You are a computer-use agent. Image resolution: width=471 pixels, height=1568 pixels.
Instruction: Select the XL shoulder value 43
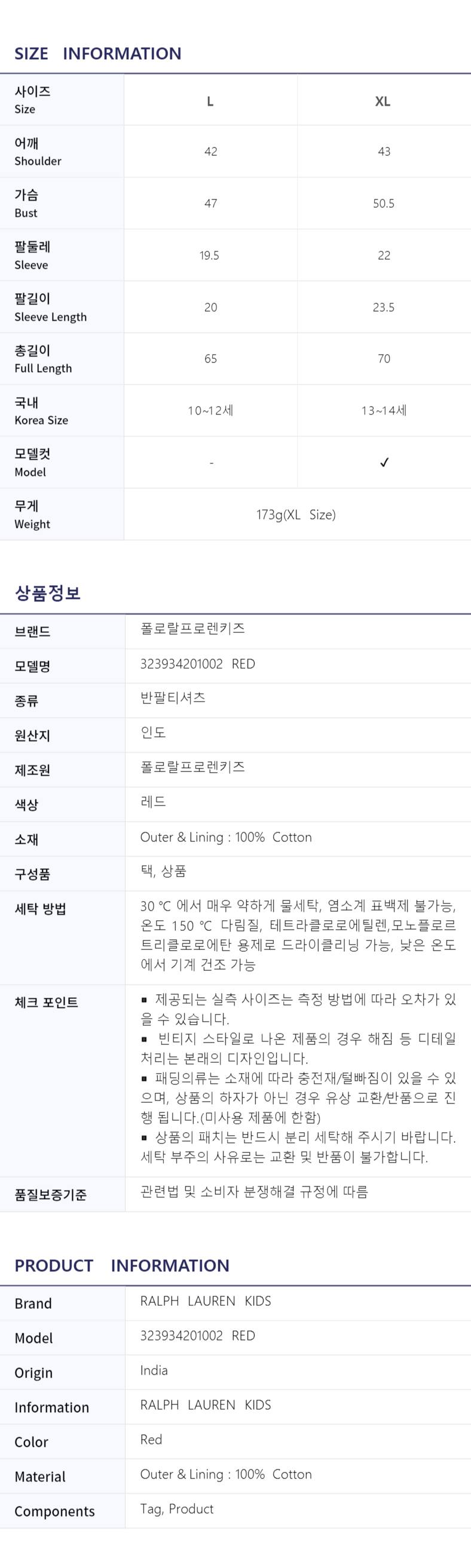point(384,152)
